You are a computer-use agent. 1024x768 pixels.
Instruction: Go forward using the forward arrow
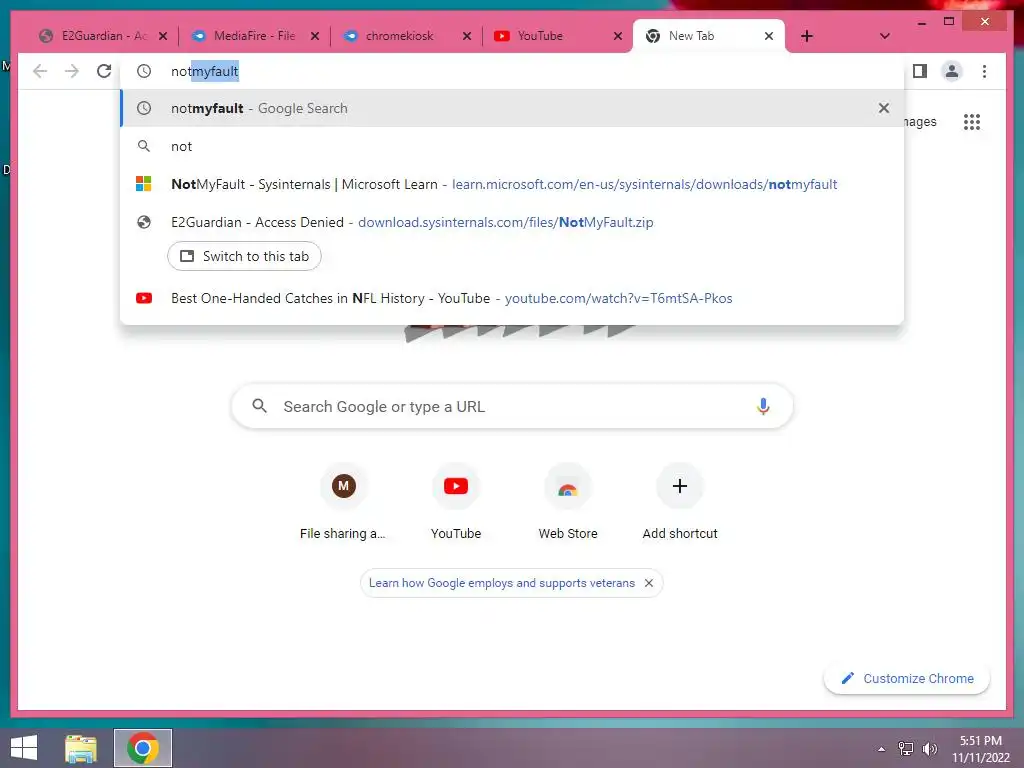(72, 71)
